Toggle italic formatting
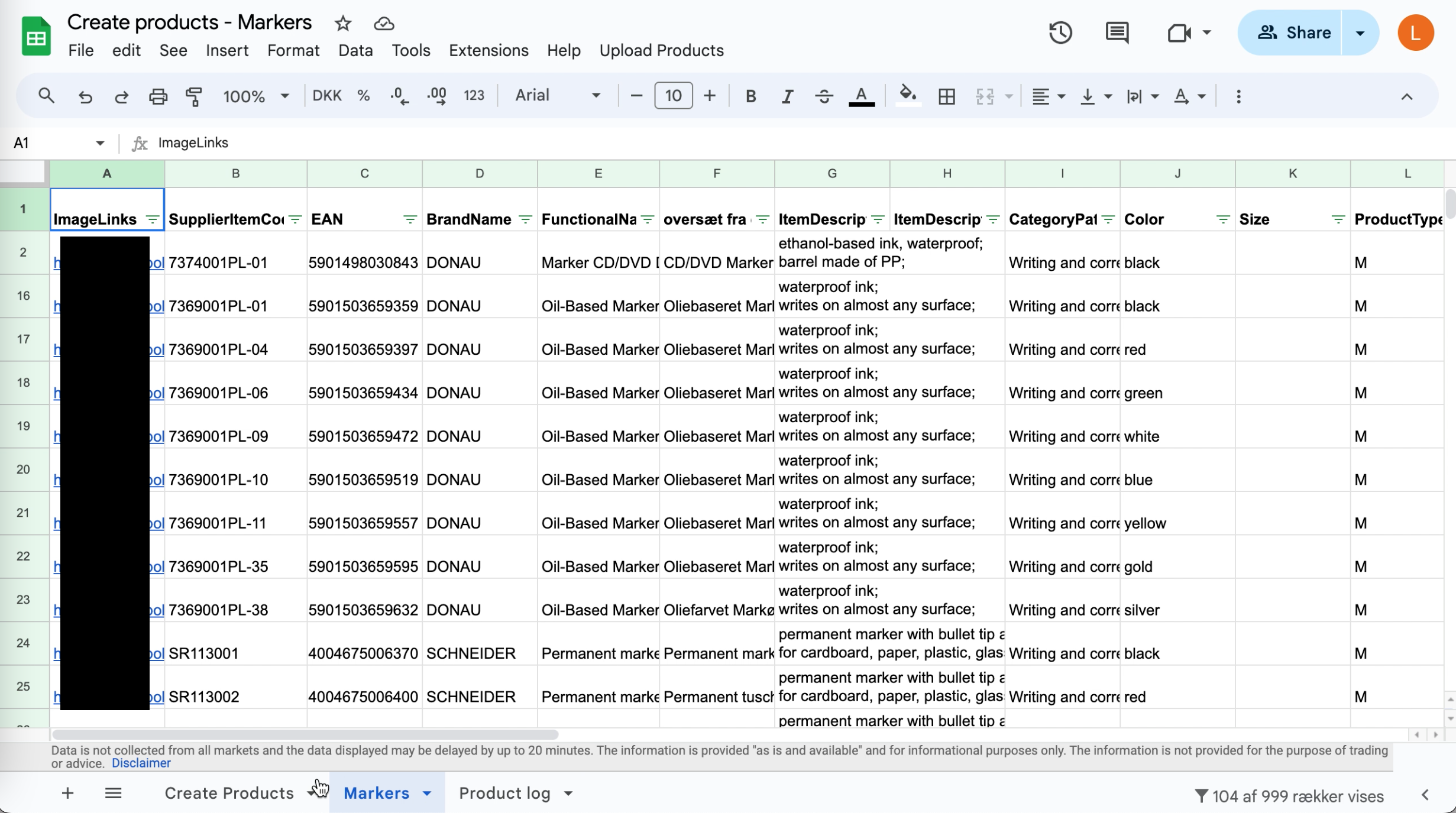Viewport: 1456px width, 813px height. point(787,96)
